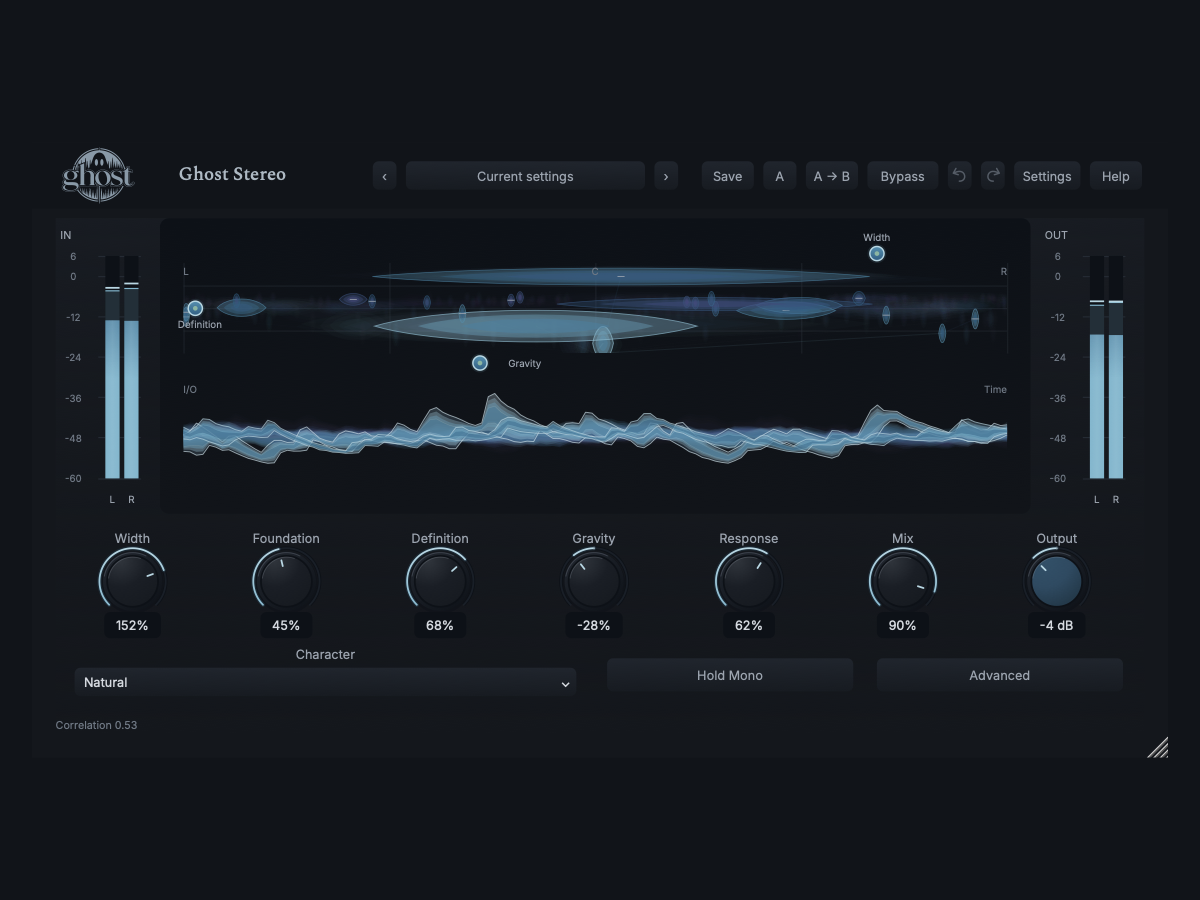Open the Advanced section
The width and height of the screenshot is (1200, 900).
coord(999,675)
